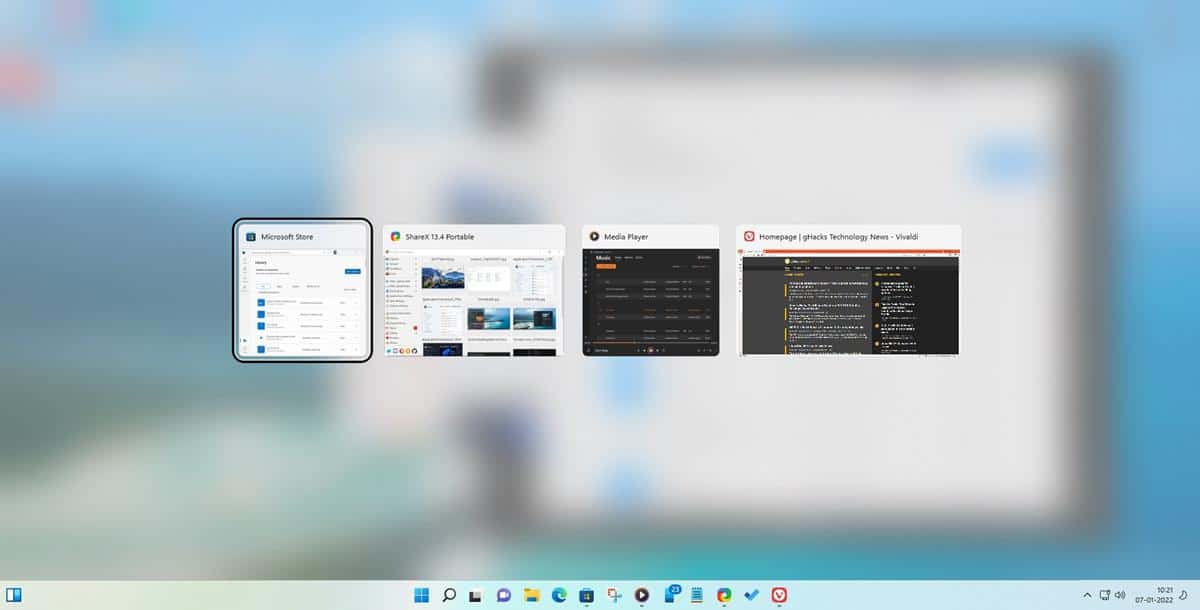The image size is (1200, 610).
Task: Launch Microsoft Edge from the taskbar
Action: click(x=559, y=594)
